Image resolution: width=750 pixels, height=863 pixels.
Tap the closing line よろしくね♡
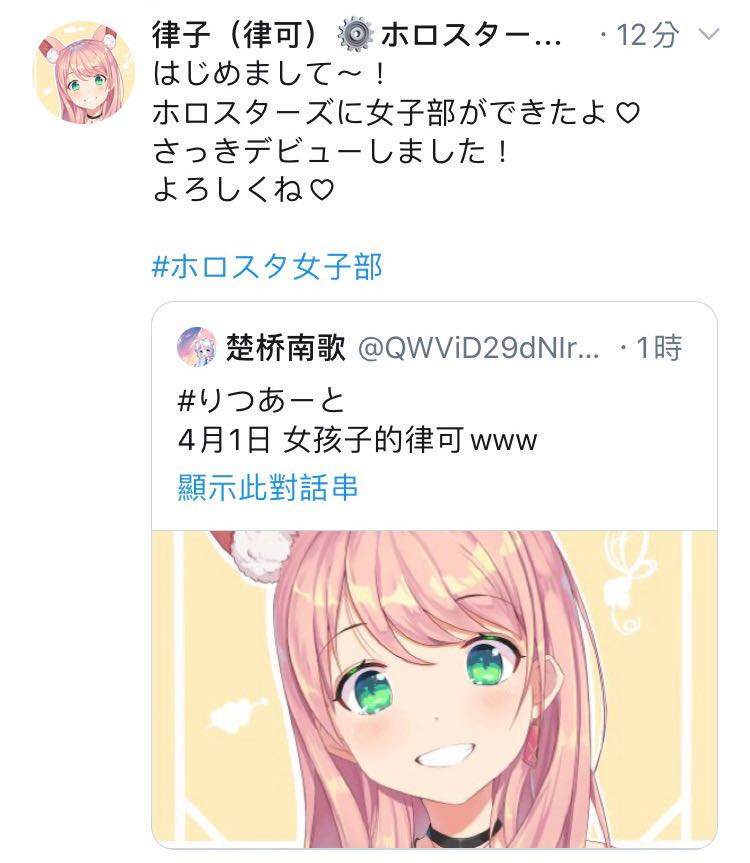[x=243, y=190]
